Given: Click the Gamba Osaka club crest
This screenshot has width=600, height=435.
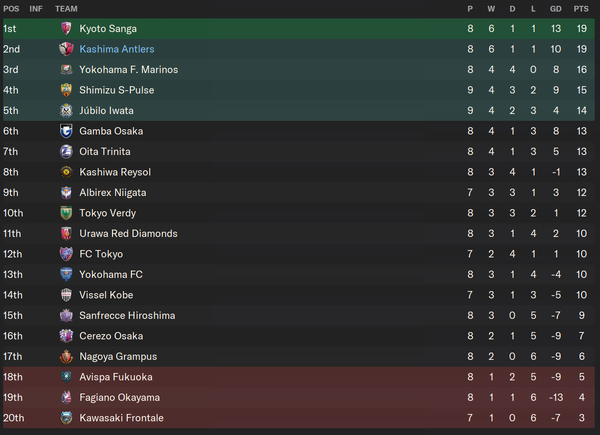Looking at the screenshot, I should (66, 131).
